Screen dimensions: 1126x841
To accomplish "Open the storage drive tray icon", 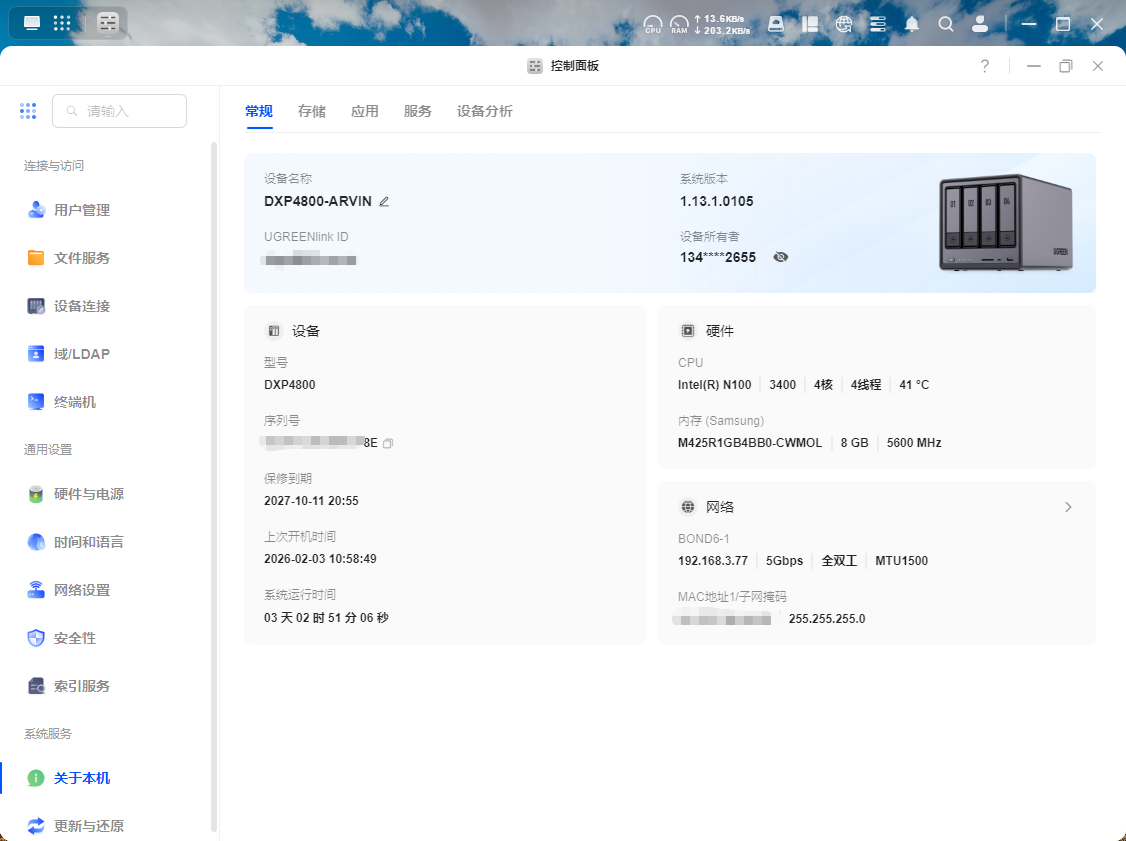I will [x=776, y=24].
